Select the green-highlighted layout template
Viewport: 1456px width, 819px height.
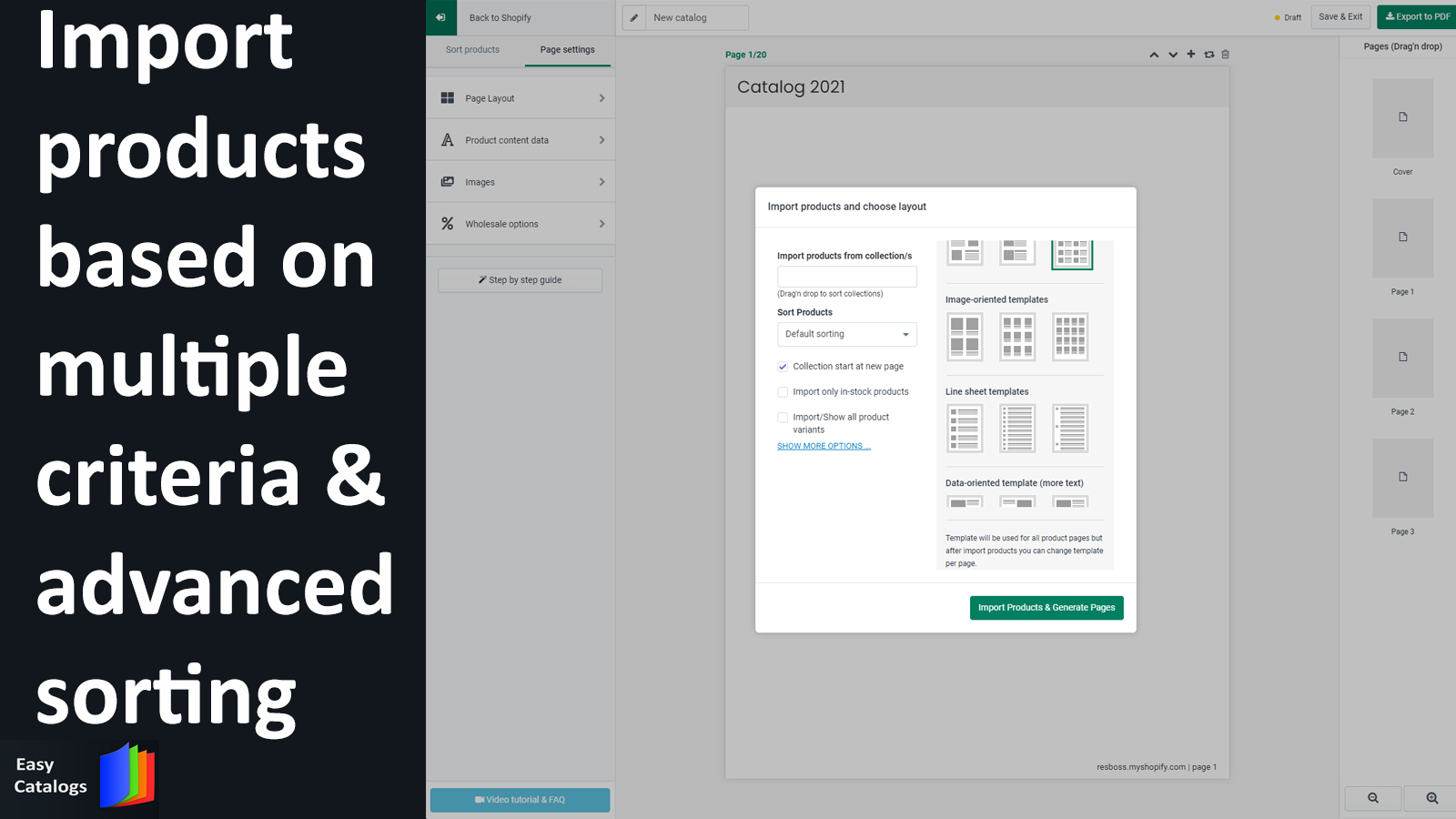pos(1072,254)
